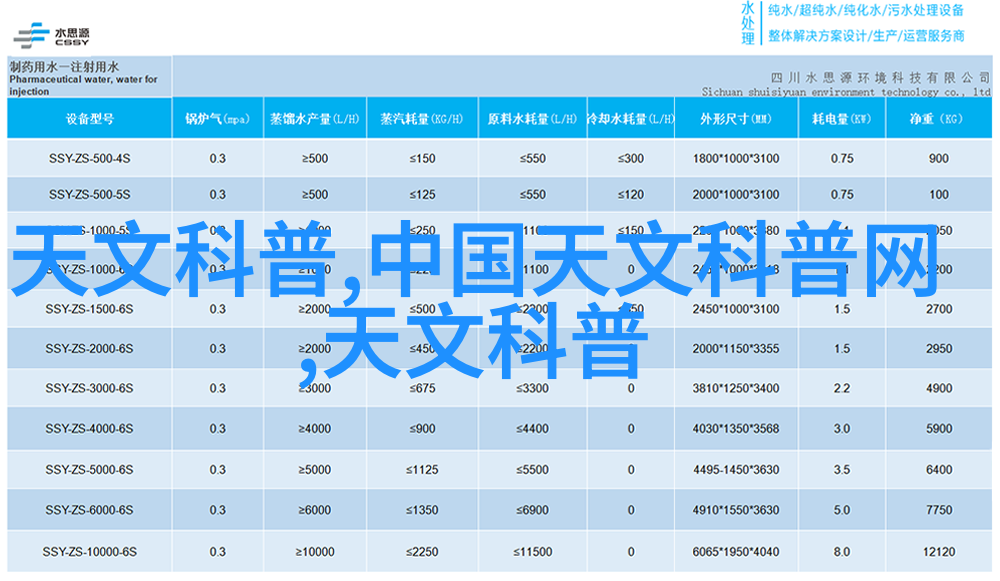The image size is (1000, 581).
Task: Select the 设备型号 column header
Action: pos(89,119)
